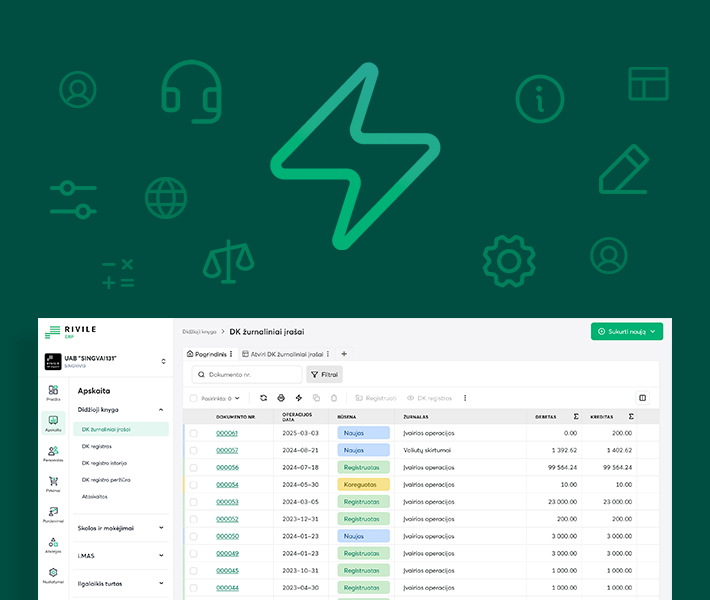The image size is (710, 600).
Task: Click the lightning quick-action icon in the toolbar
Action: (298, 398)
